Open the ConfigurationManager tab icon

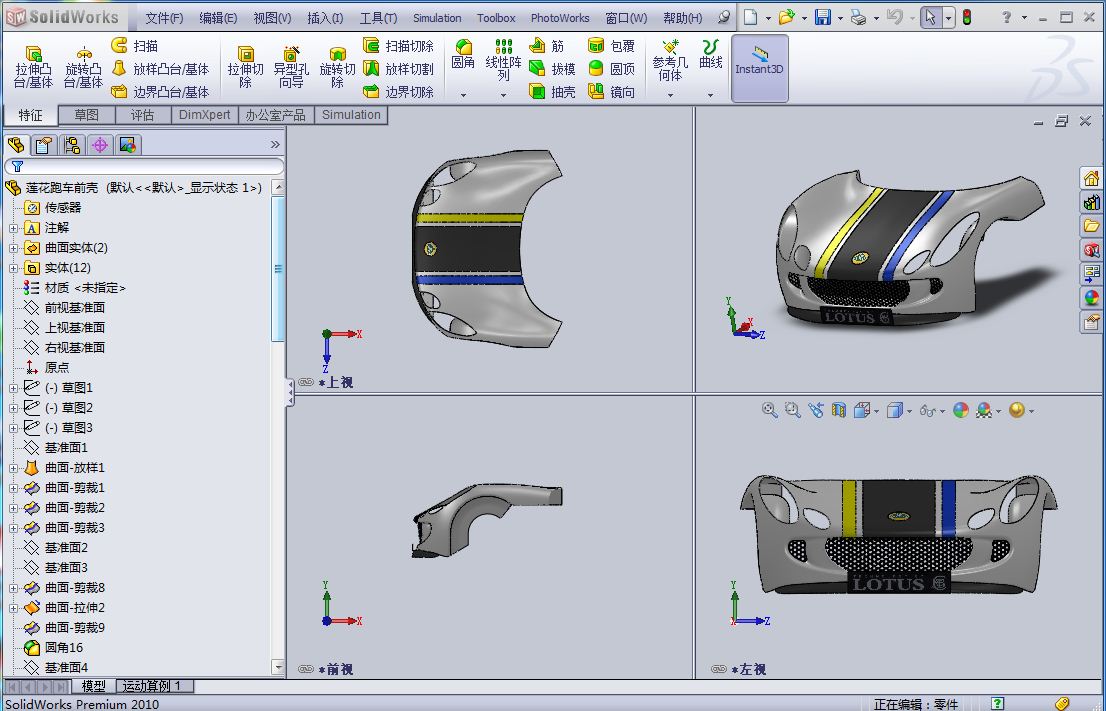tap(72, 145)
